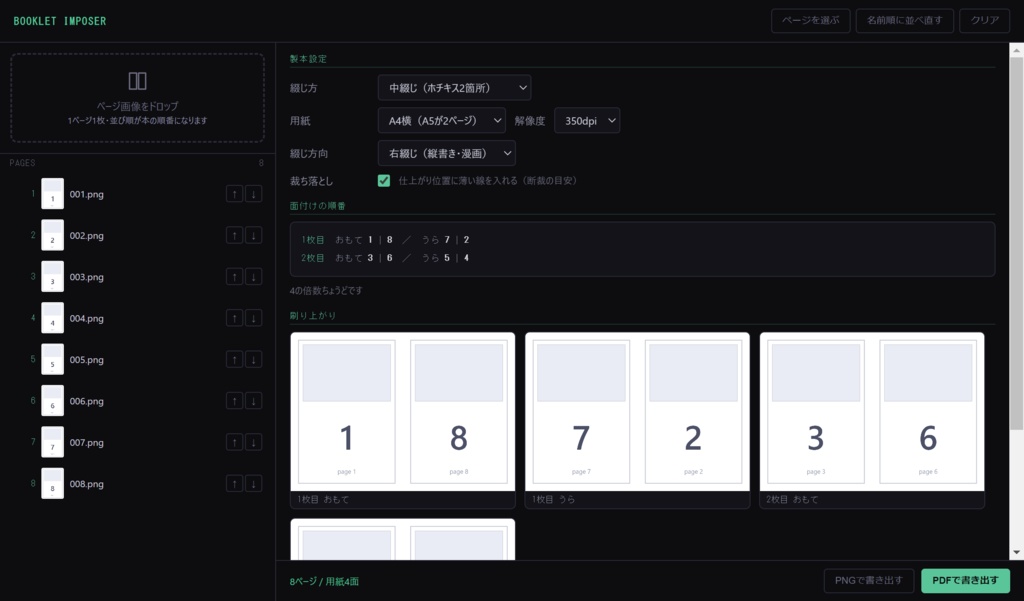
Task: Move 005.png down in the list
Action: [x=253, y=359]
